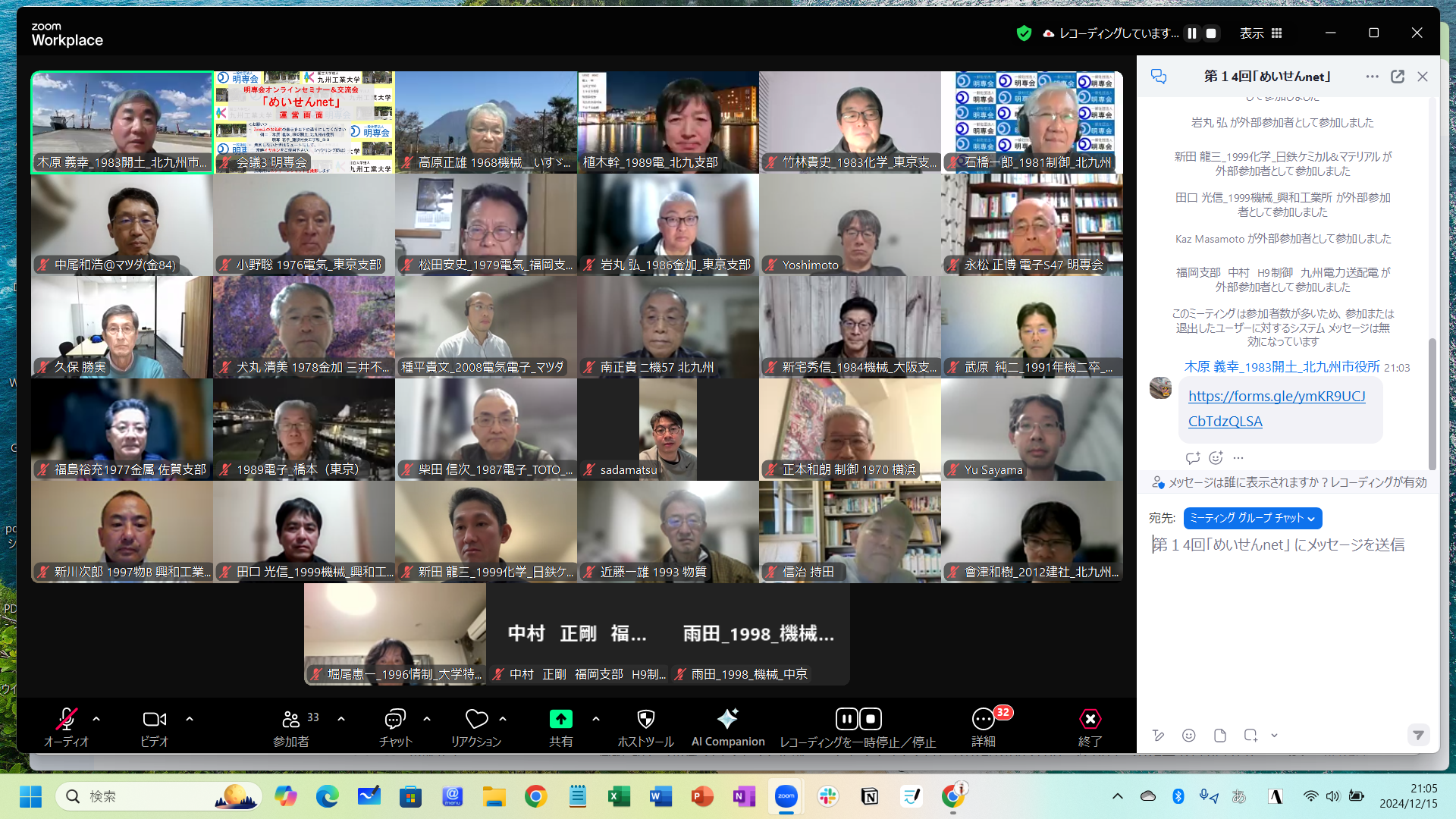
Task: Open OneNote from the taskbar
Action: click(744, 796)
